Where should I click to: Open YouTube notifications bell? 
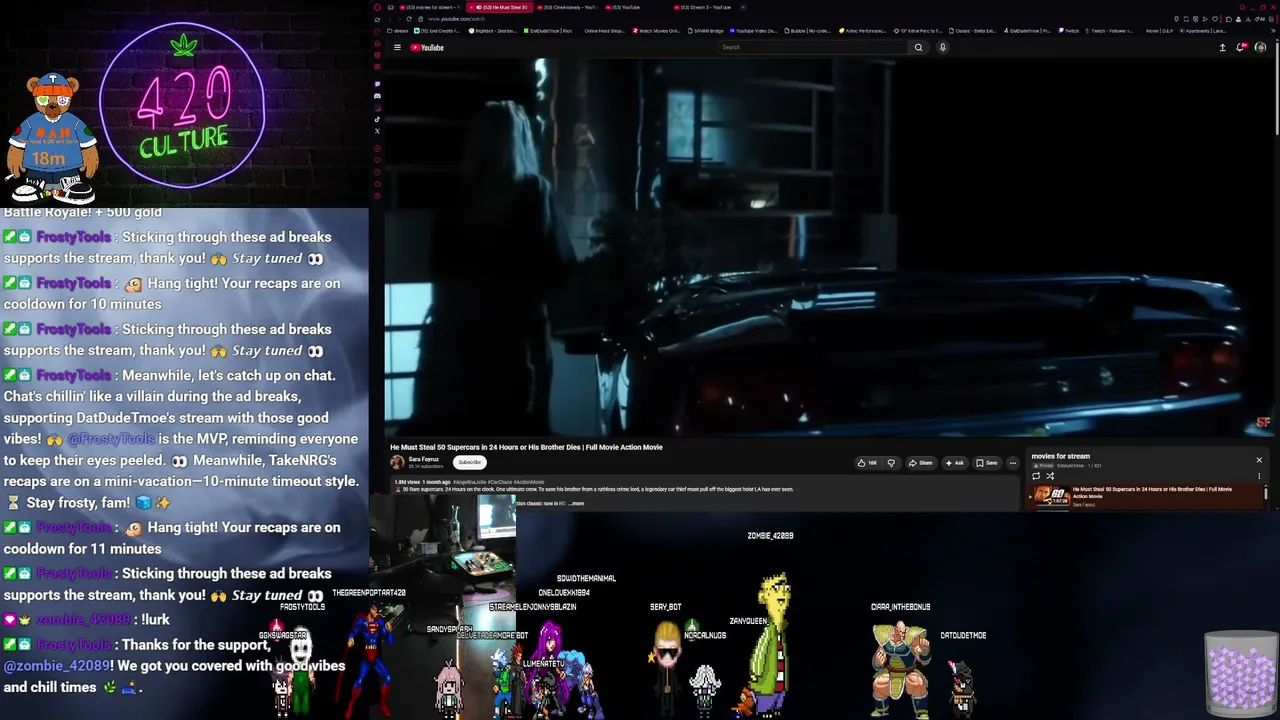[x=1241, y=47]
